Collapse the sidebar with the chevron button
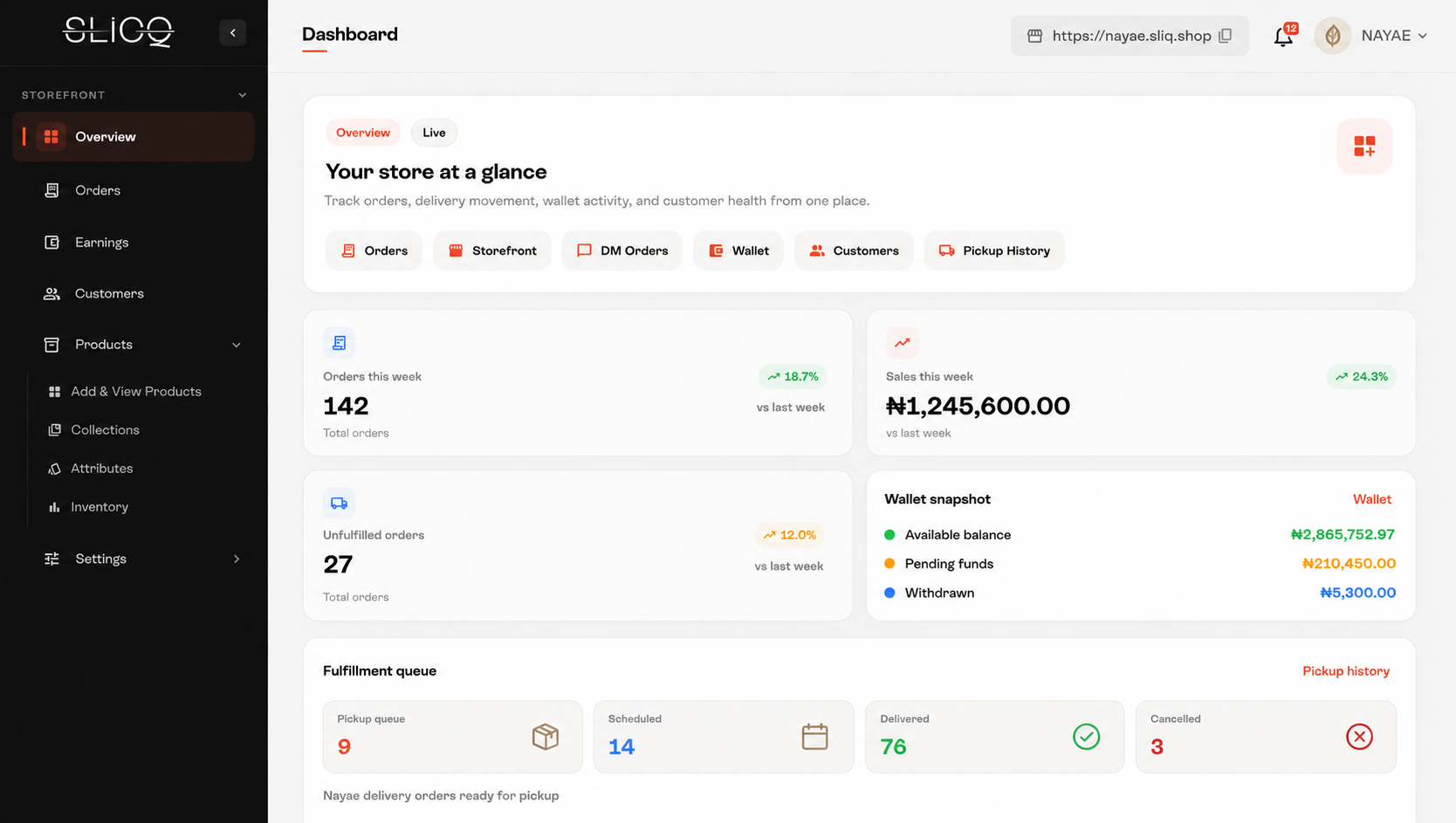Image resolution: width=1456 pixels, height=823 pixels. [x=233, y=33]
